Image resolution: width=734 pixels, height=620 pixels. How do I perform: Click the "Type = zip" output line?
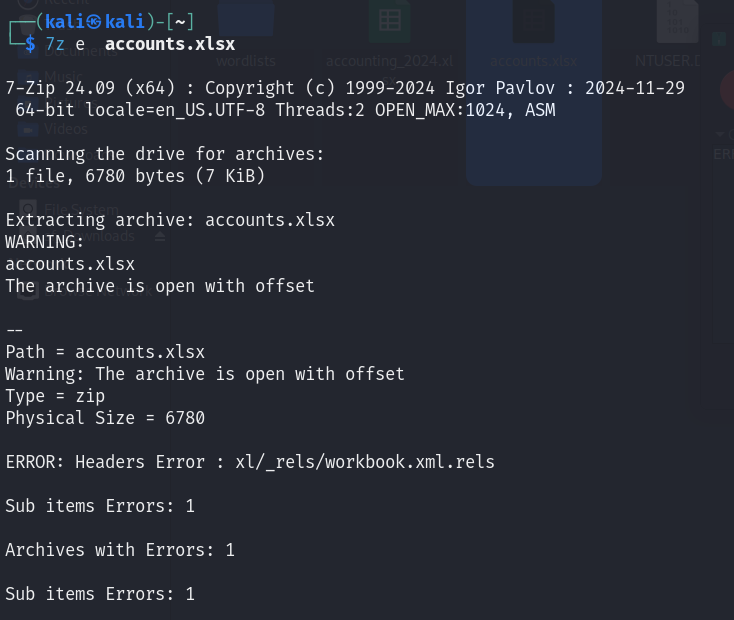pos(55,396)
